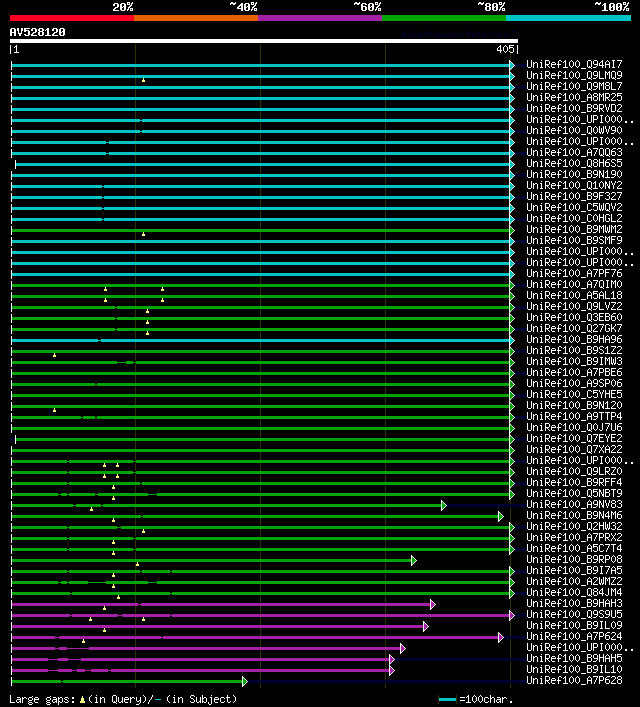Click the green ~80% identity legend segment
Viewport: 640px width, 707px height.
tap(444, 18)
